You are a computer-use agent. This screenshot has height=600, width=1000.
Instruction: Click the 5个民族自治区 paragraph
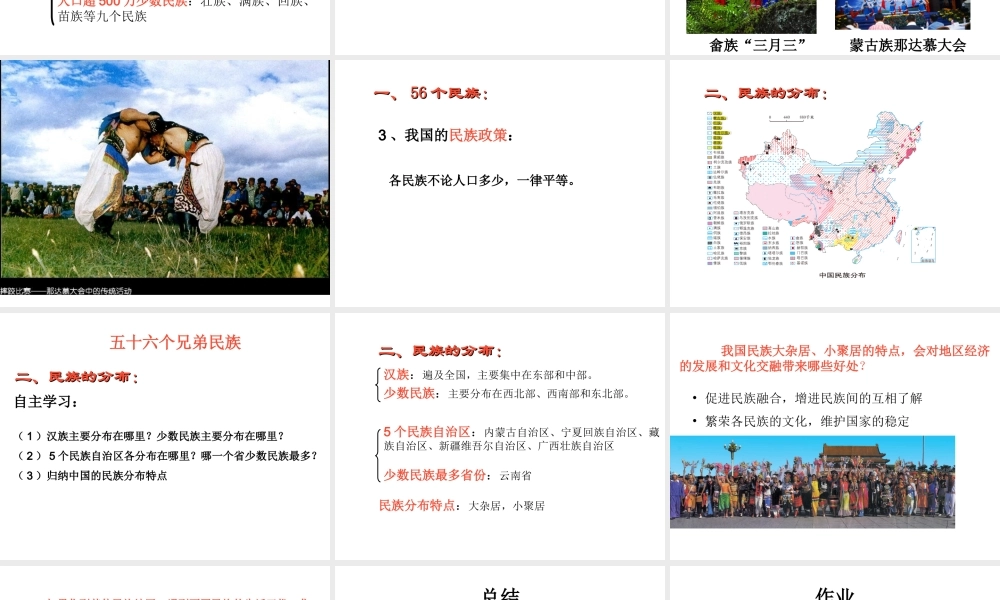point(521,439)
